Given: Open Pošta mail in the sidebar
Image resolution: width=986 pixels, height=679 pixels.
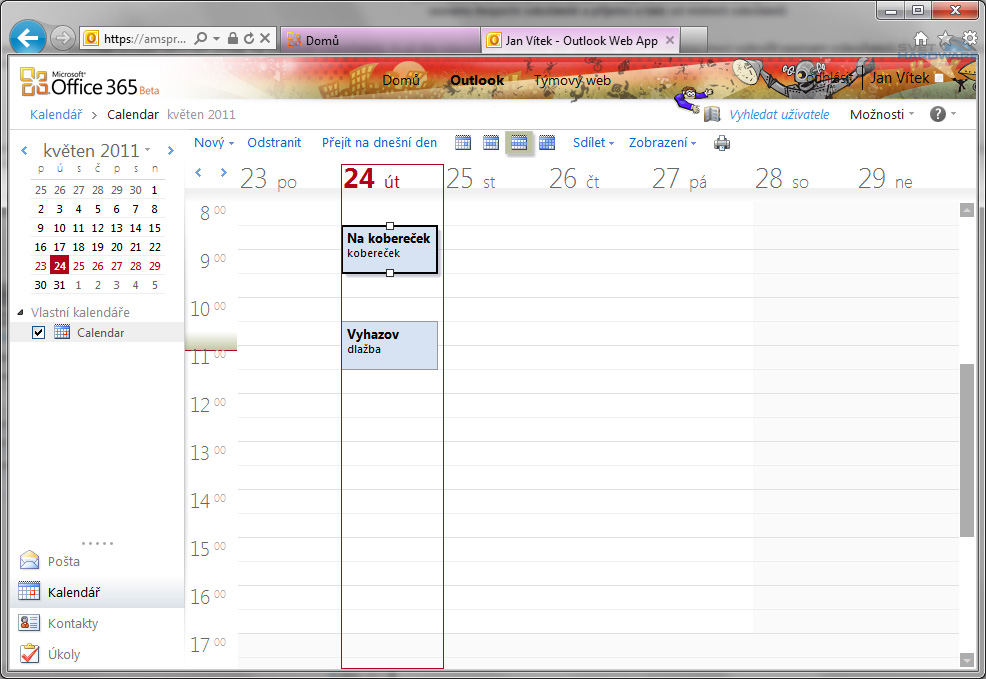Looking at the screenshot, I should (63, 561).
